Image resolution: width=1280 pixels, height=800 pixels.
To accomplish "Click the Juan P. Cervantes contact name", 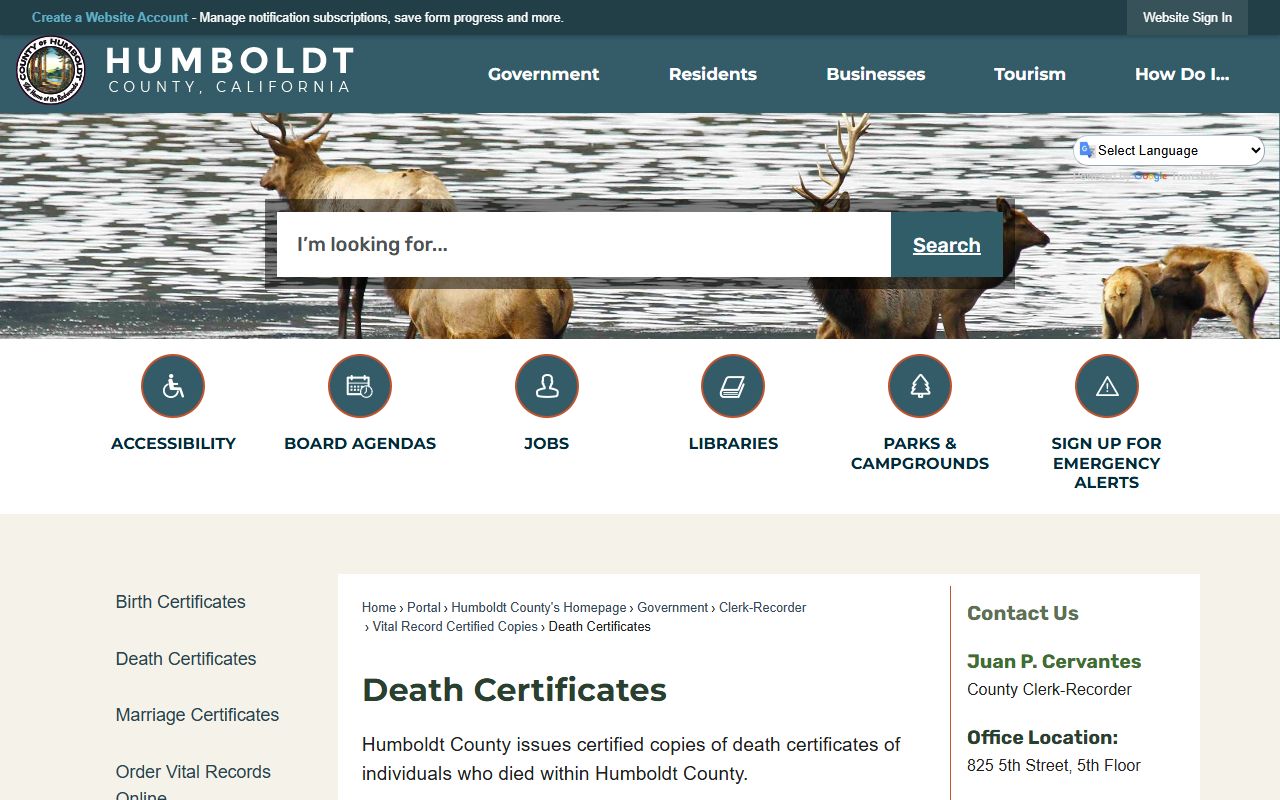I will point(1054,662).
